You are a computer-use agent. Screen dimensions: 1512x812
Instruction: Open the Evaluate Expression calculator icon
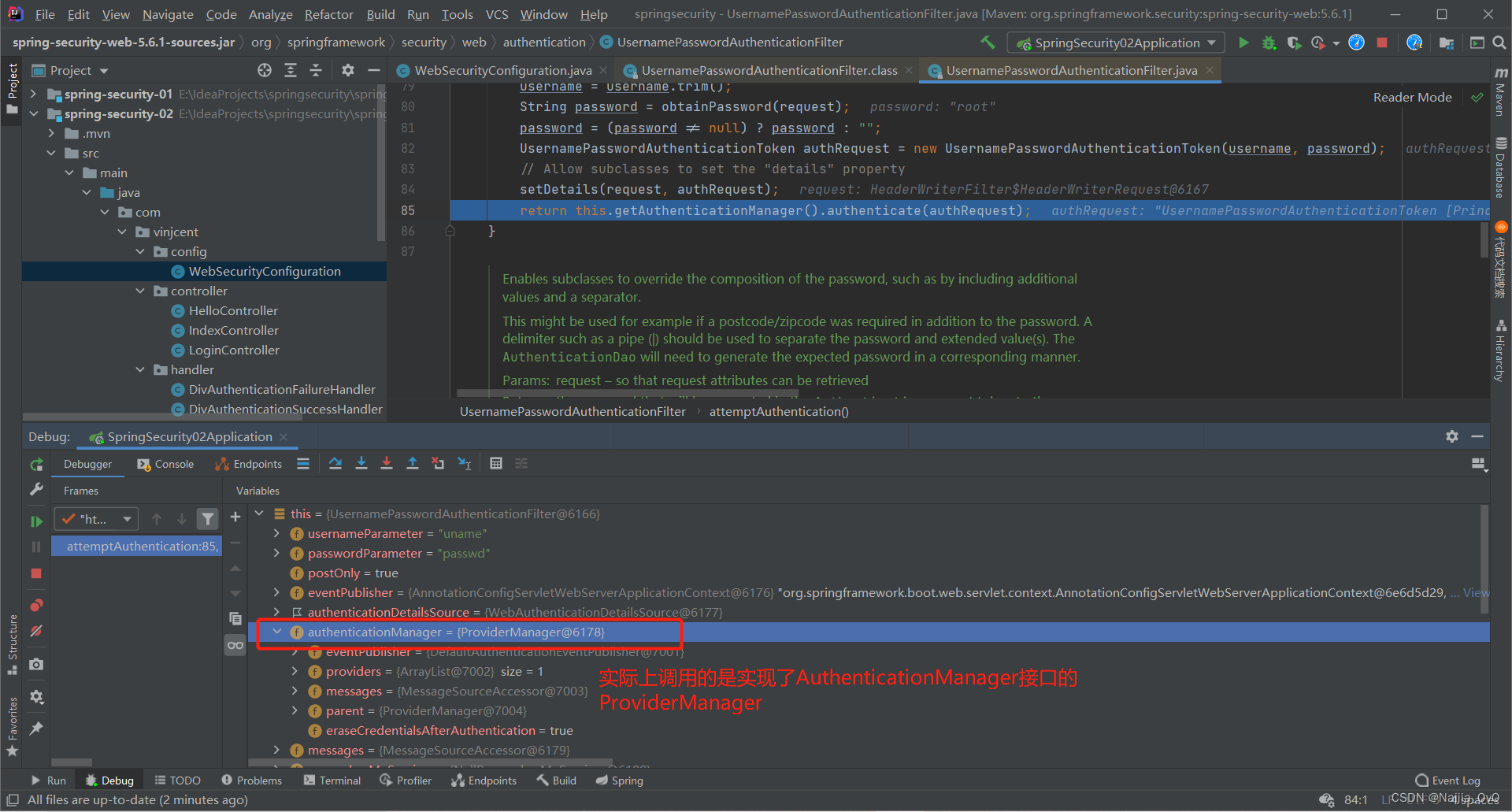pos(496,463)
